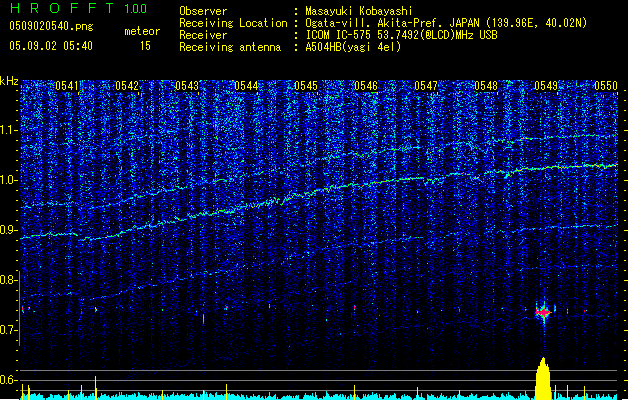629x400 pixels.
Task: Click the 1.1 kHz axis label
Action: point(11,129)
